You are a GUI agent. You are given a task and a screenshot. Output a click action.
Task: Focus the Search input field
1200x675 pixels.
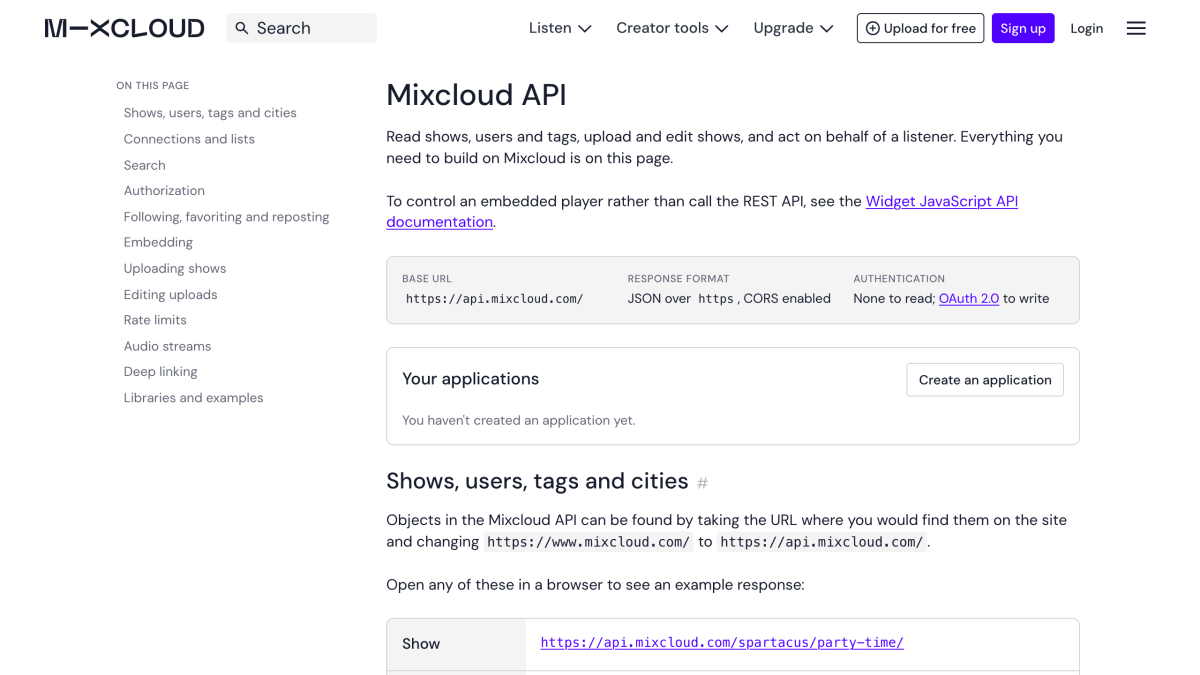pos(302,28)
